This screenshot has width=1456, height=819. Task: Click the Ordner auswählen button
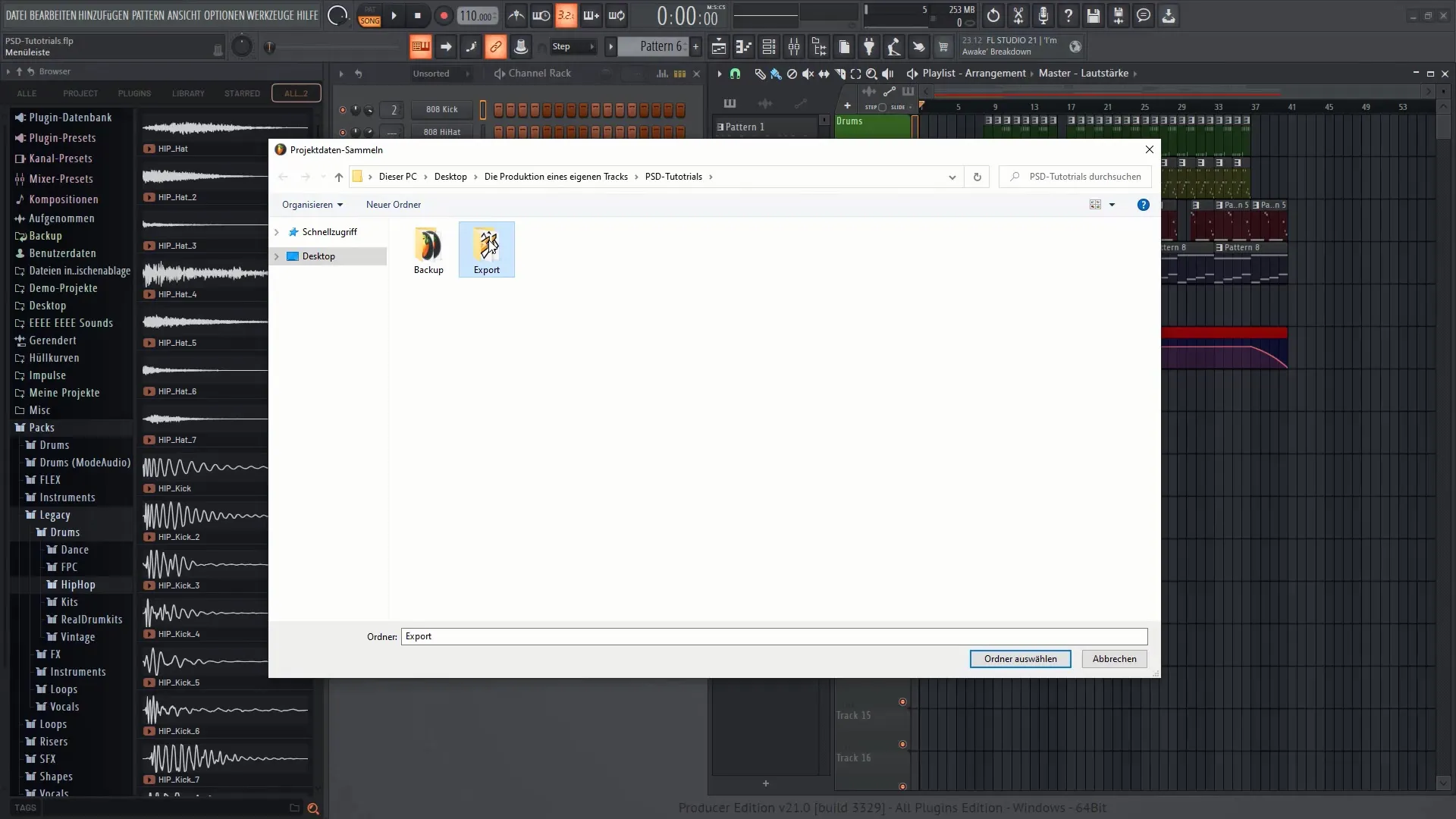point(1021,659)
